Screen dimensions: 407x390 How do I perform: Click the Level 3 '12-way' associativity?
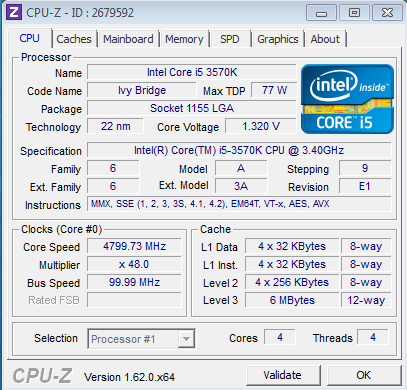click(x=366, y=300)
